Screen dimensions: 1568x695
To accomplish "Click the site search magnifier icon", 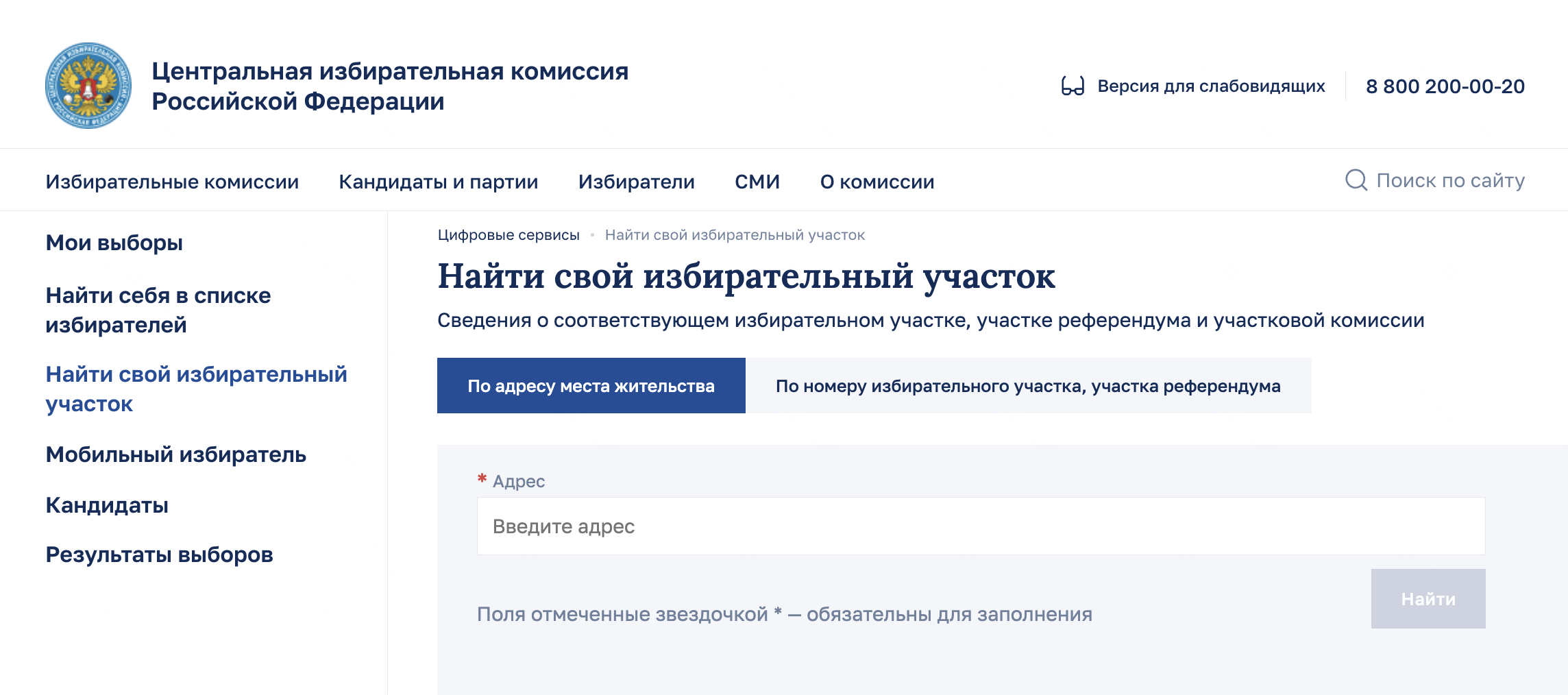I will [x=1356, y=180].
